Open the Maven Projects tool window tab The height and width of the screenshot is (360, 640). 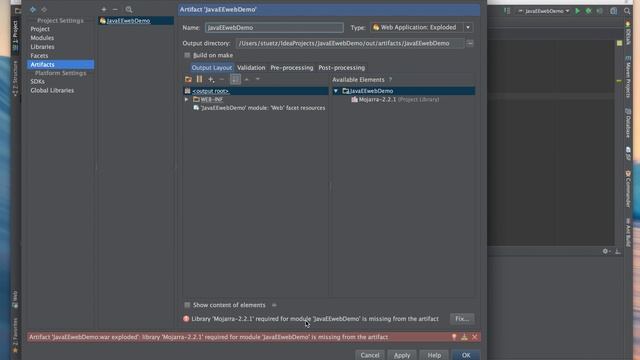pos(628,77)
